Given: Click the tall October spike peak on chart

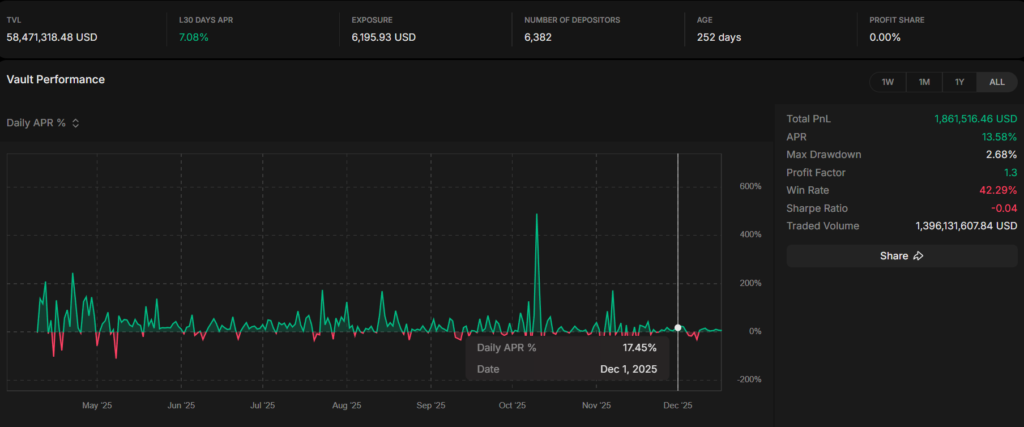Looking at the screenshot, I should [x=537, y=215].
